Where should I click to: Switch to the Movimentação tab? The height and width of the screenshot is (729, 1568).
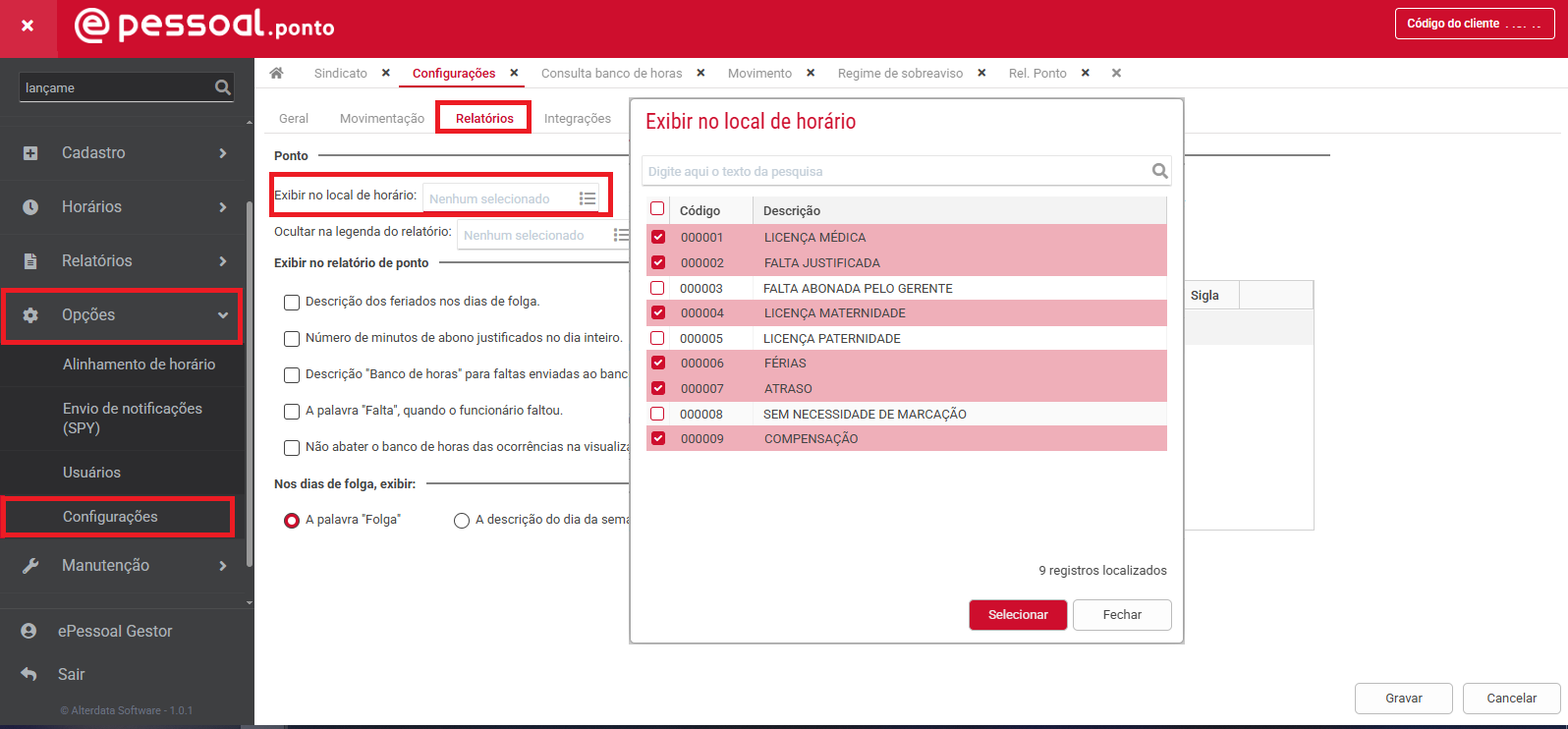tap(382, 118)
